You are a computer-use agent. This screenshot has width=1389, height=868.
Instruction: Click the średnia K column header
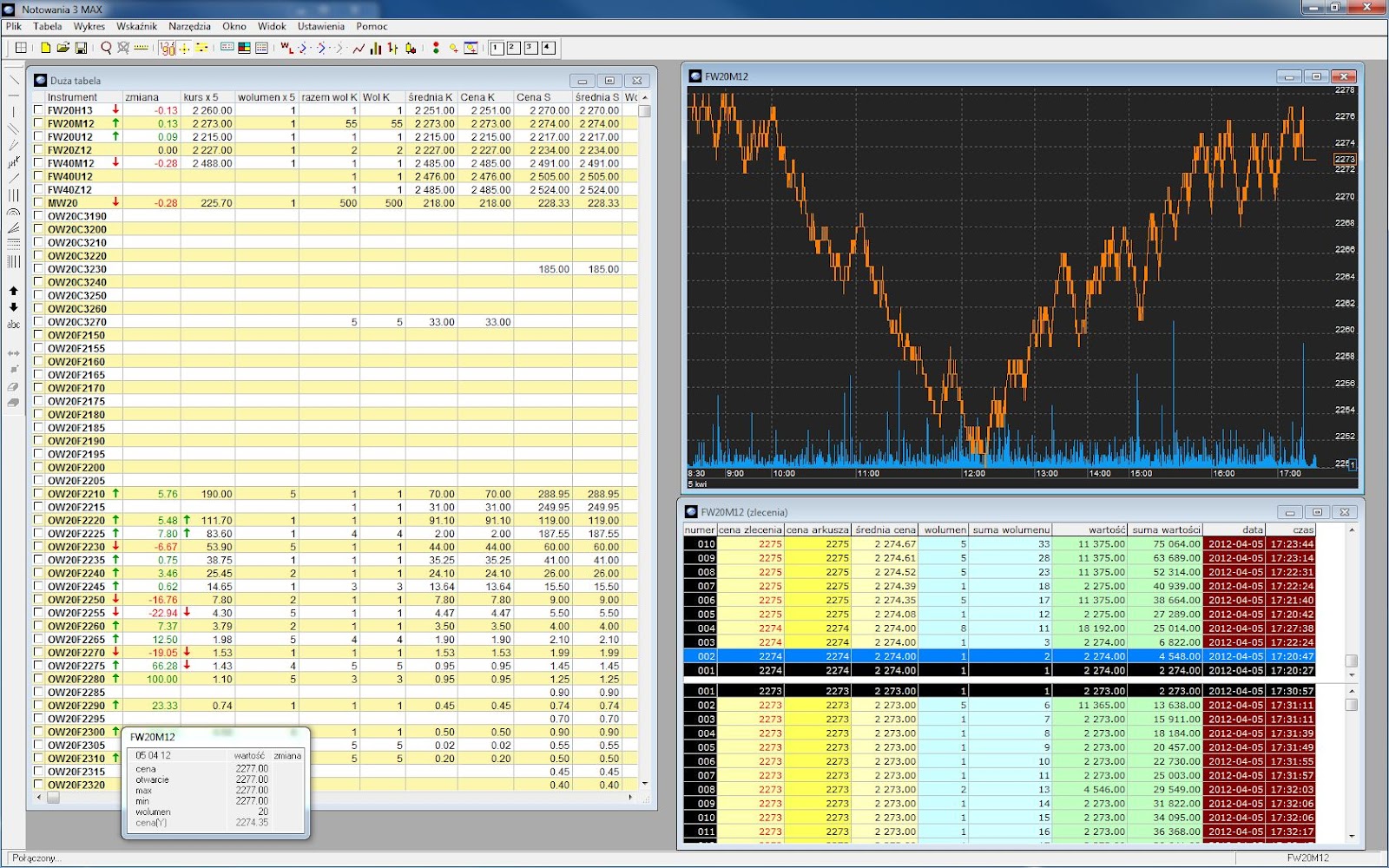click(x=431, y=97)
